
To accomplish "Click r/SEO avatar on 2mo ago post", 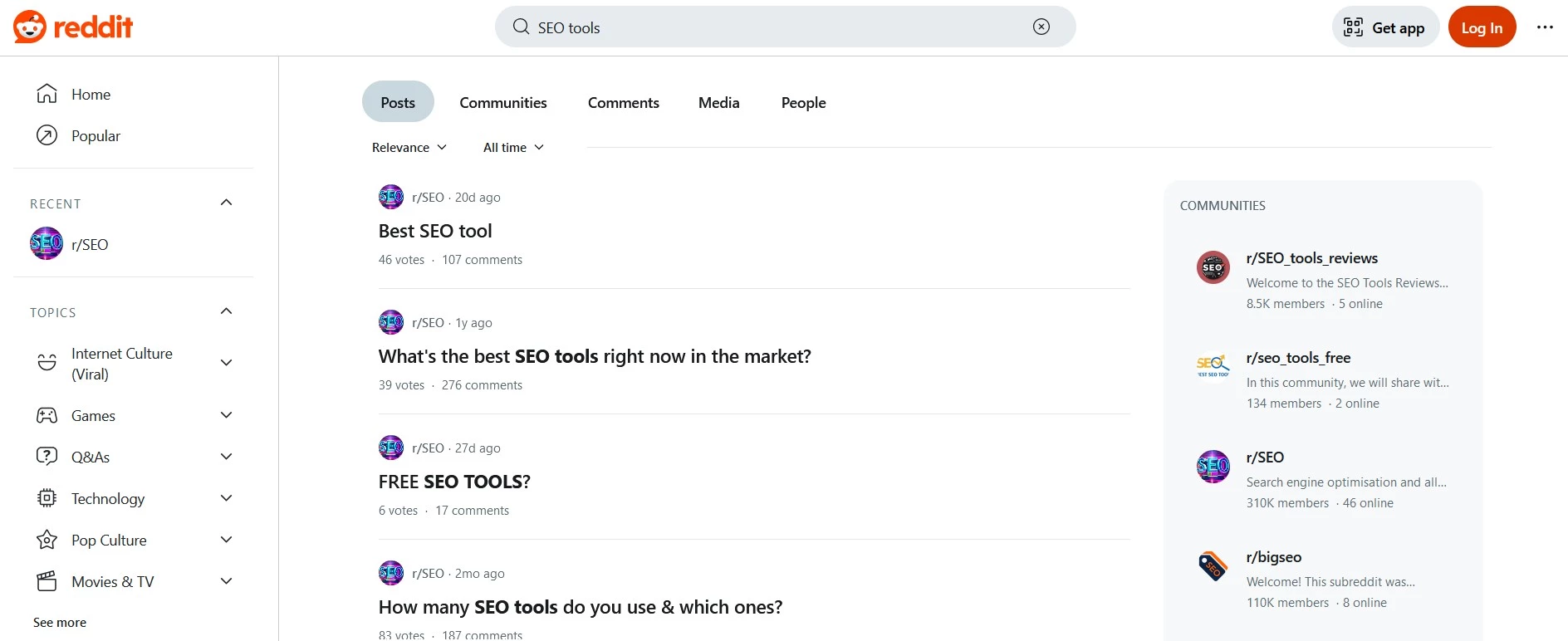I will tap(391, 573).
